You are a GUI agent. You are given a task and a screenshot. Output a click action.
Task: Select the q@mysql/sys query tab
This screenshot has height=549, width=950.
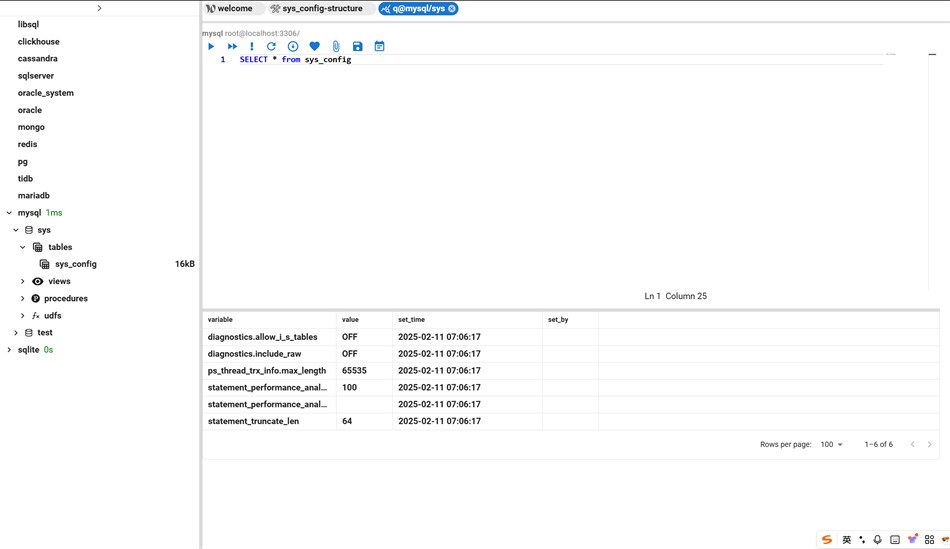coord(418,8)
